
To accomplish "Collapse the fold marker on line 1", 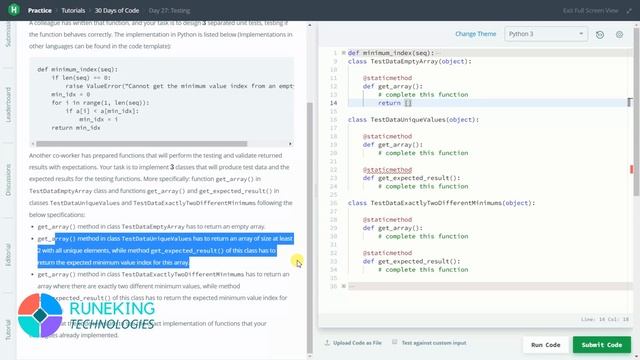I will click(x=343, y=53).
